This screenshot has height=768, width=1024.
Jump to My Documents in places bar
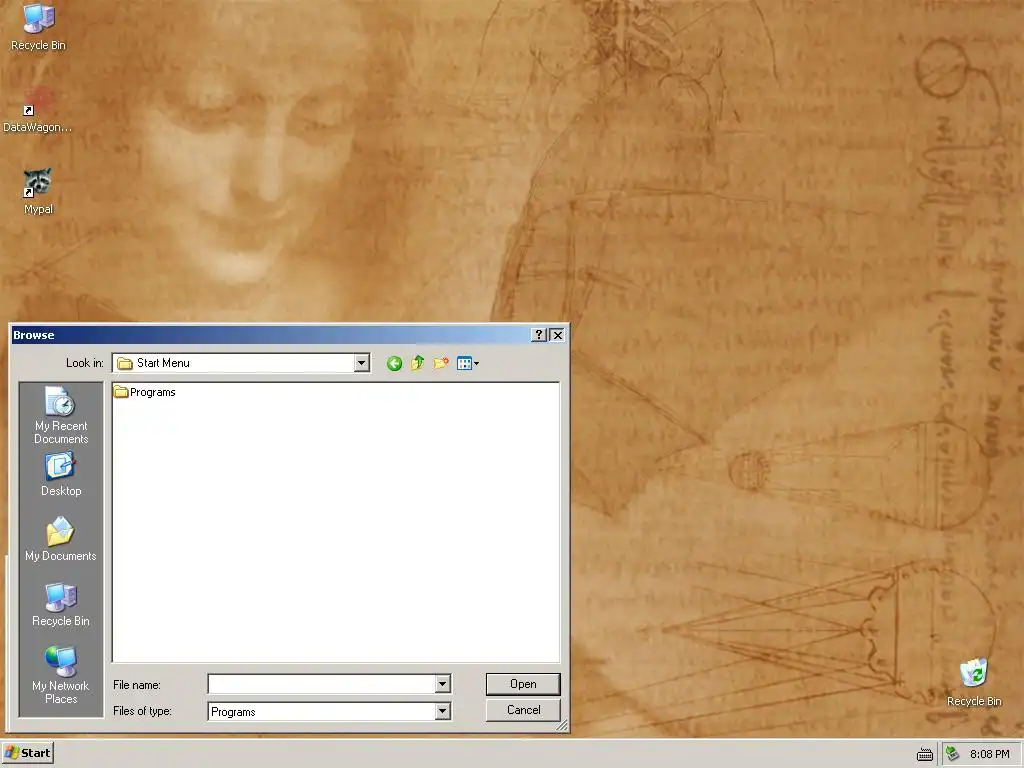(61, 539)
